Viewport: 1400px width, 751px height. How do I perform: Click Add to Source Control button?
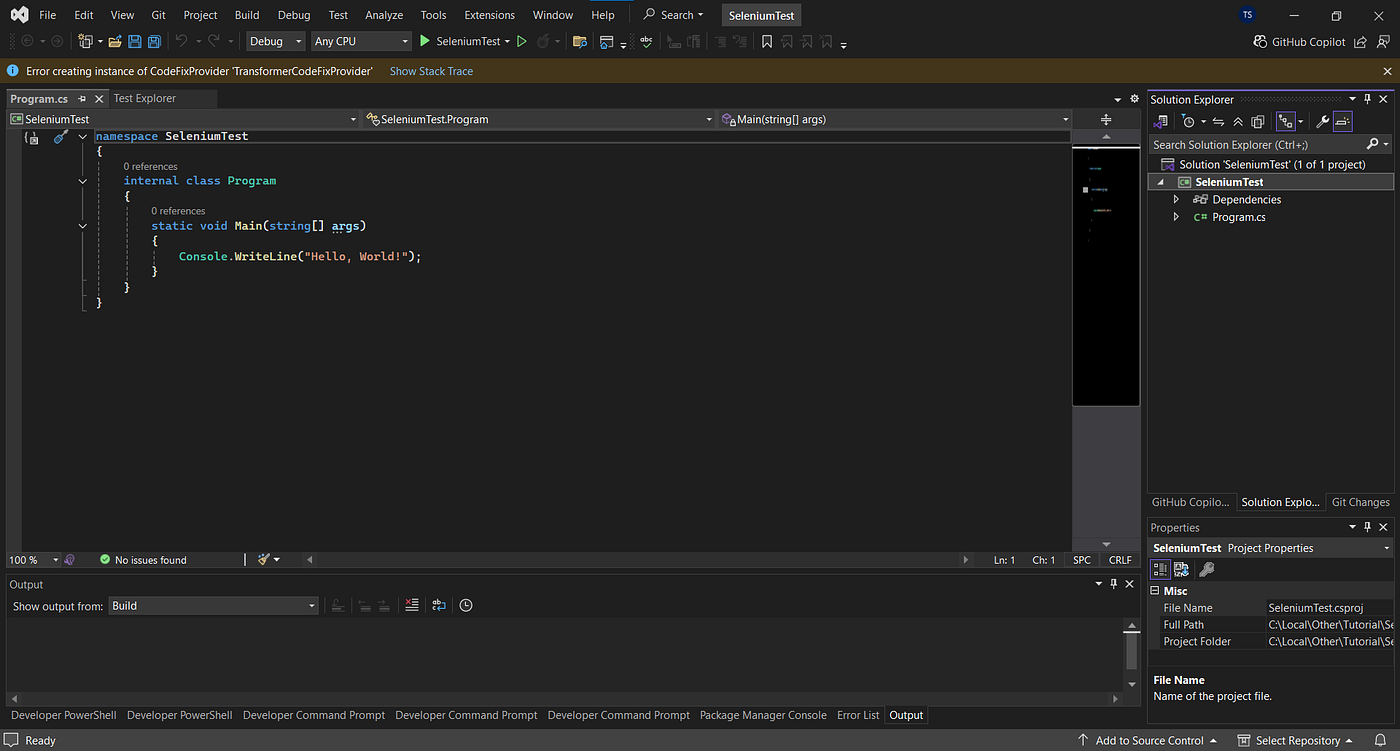[x=1148, y=740]
